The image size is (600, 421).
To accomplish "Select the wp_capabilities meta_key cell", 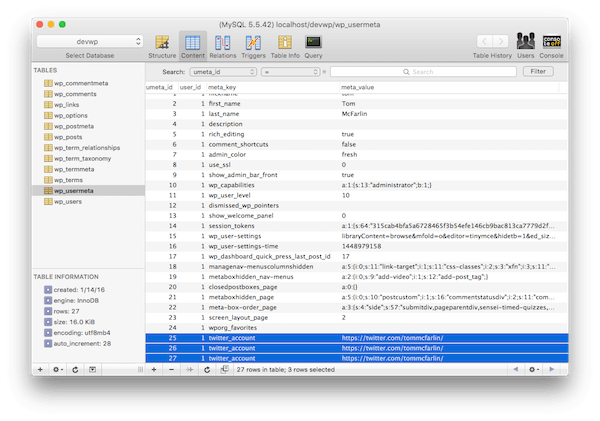I will (232, 185).
